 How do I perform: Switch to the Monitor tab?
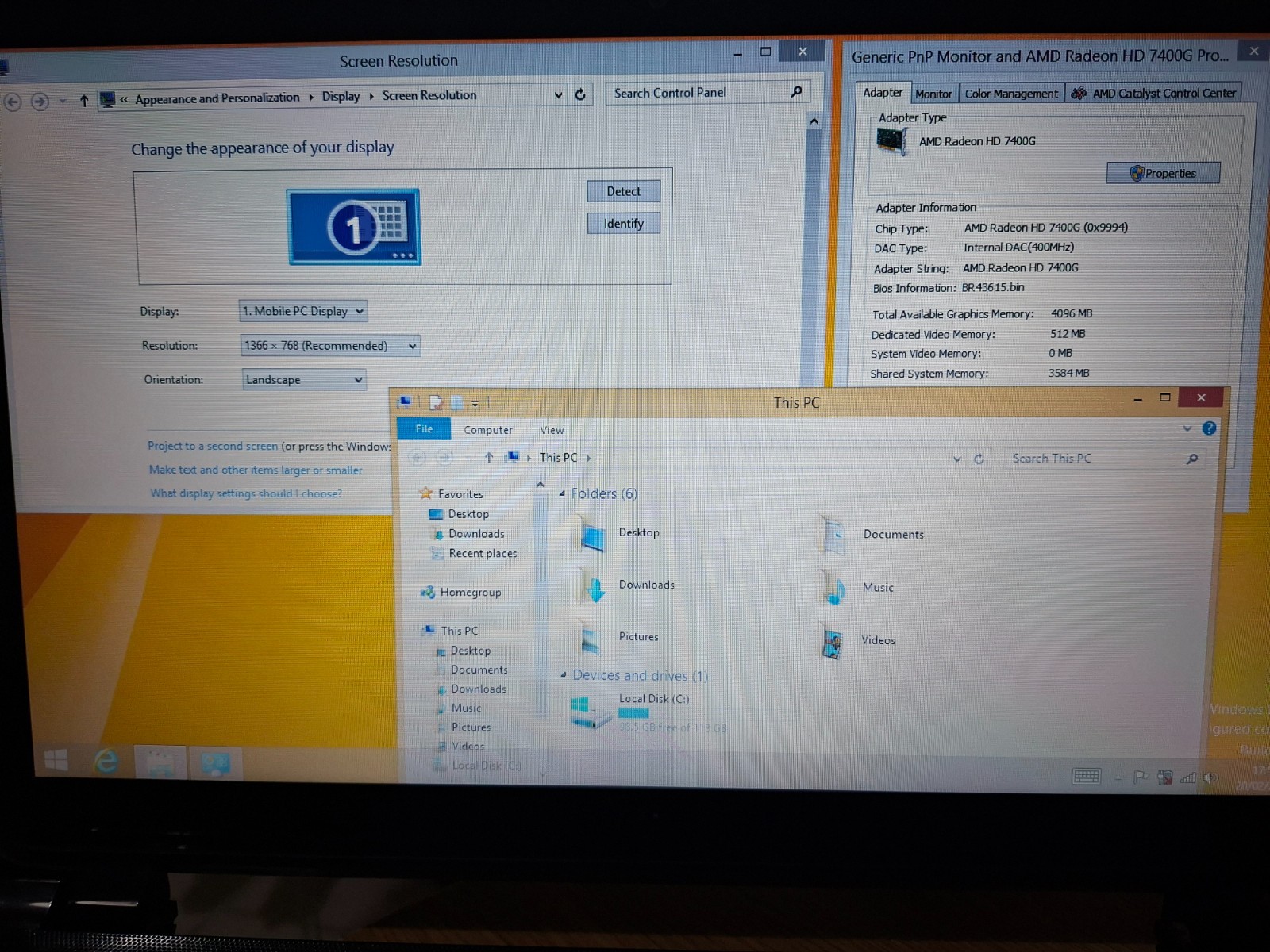[933, 94]
